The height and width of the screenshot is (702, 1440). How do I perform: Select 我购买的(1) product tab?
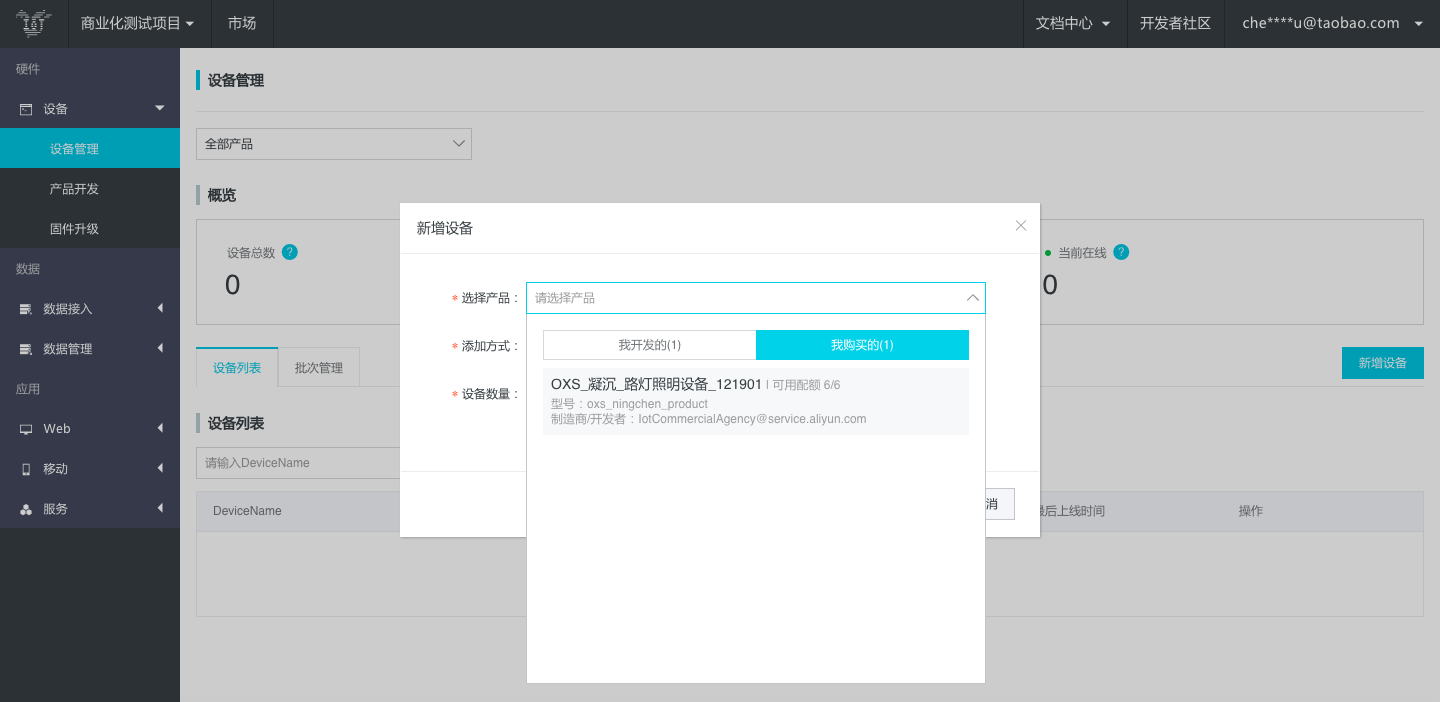click(862, 345)
